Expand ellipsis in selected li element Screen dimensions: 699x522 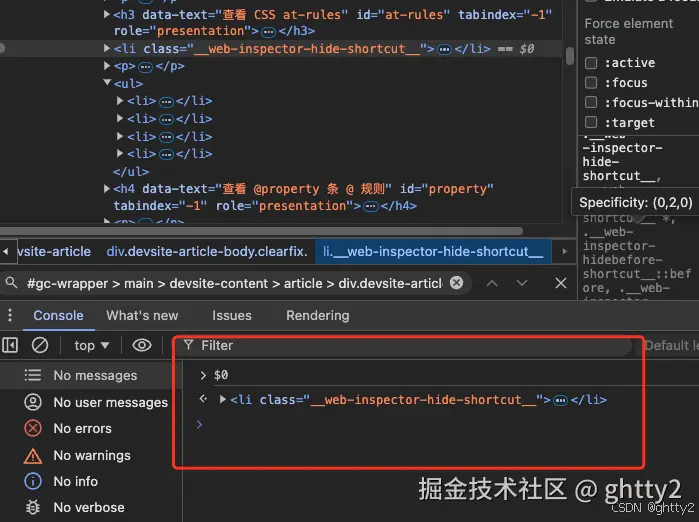(444, 49)
